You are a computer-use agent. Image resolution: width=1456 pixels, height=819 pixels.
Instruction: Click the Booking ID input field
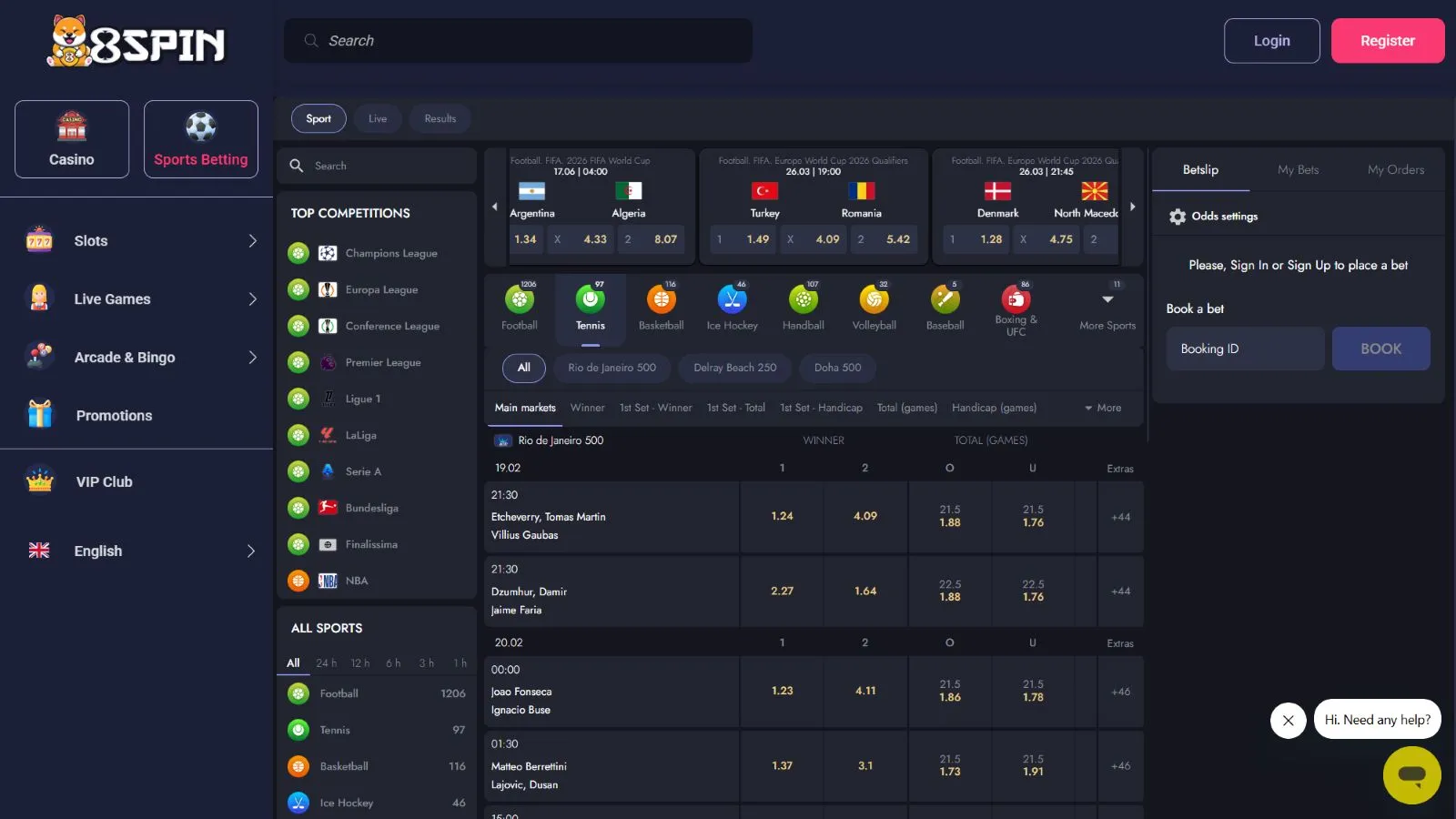(1245, 349)
